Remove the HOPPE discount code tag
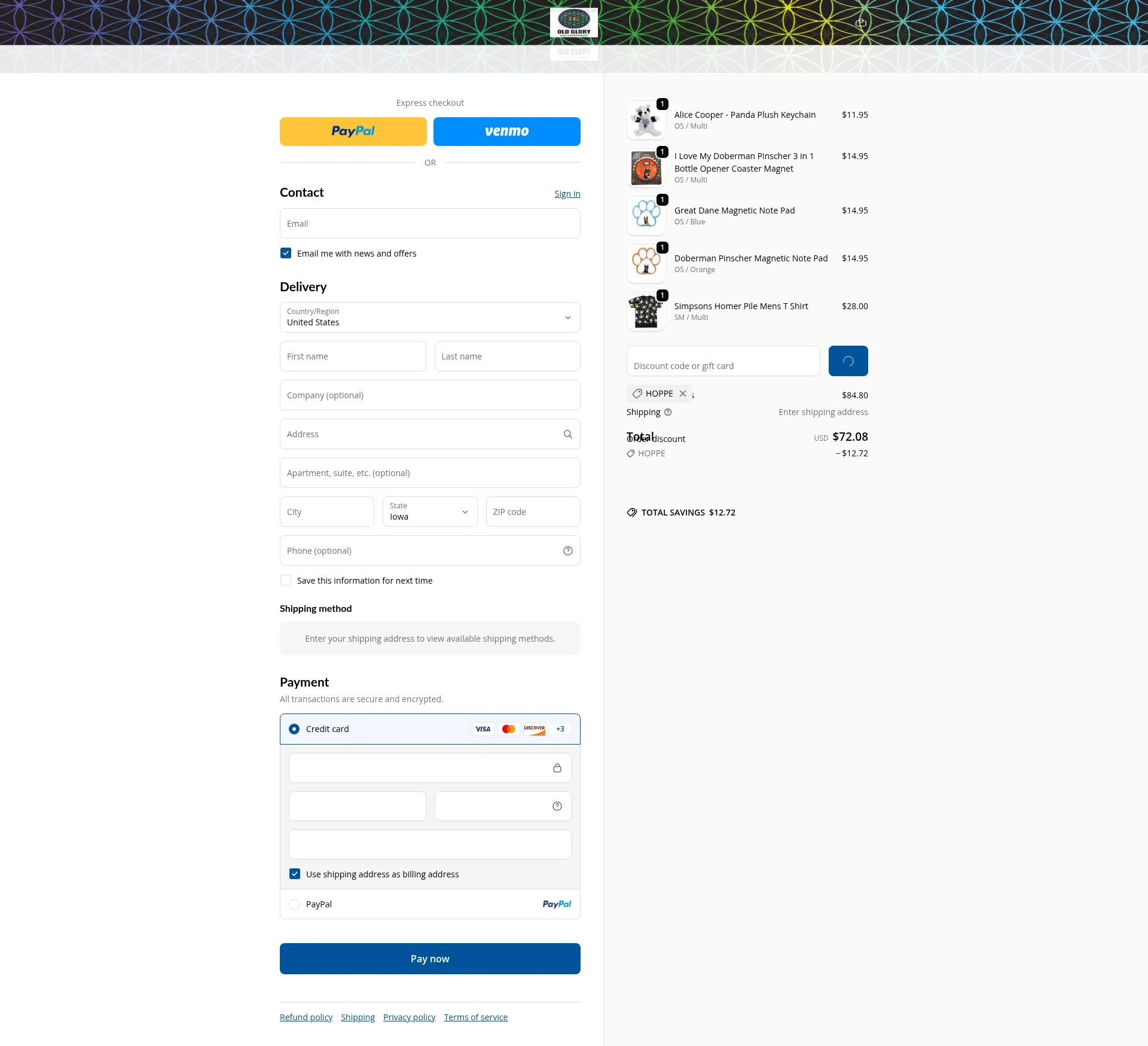 683,394
